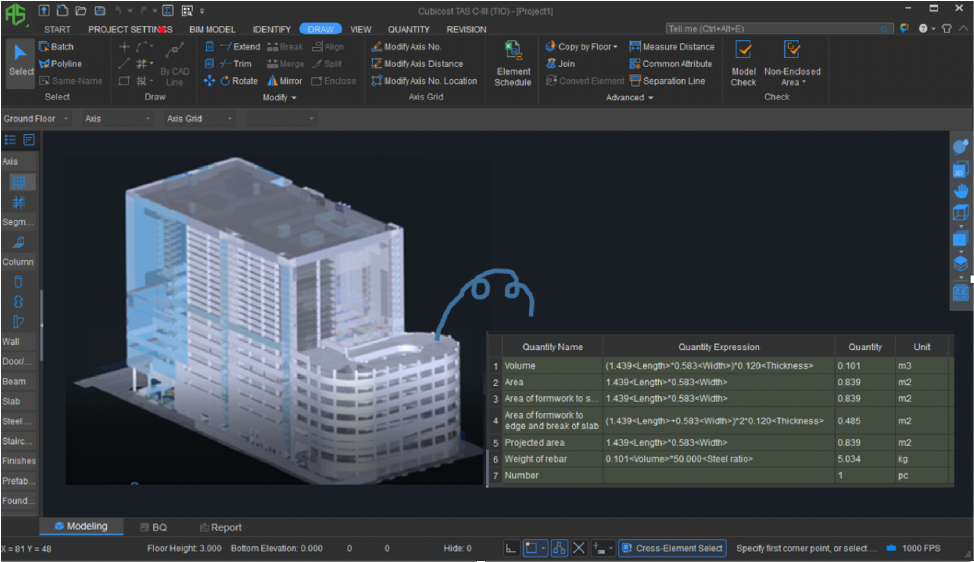Click the Measure Distance tool
The width and height of the screenshot is (974, 562).
tap(672, 47)
